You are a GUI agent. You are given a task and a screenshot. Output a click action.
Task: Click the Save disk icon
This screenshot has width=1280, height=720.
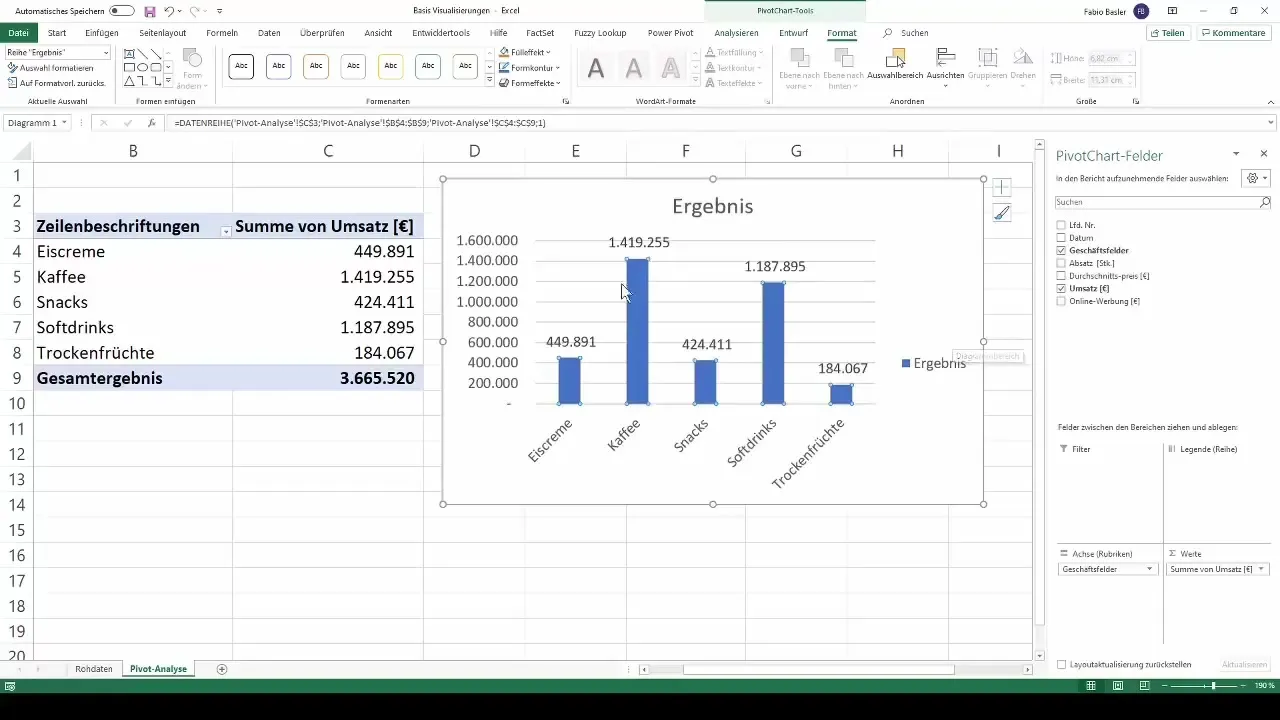[x=150, y=11]
